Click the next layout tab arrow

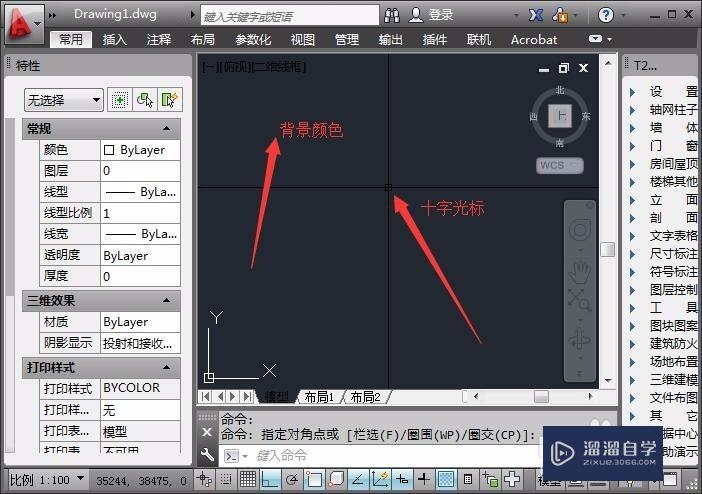tap(232, 396)
